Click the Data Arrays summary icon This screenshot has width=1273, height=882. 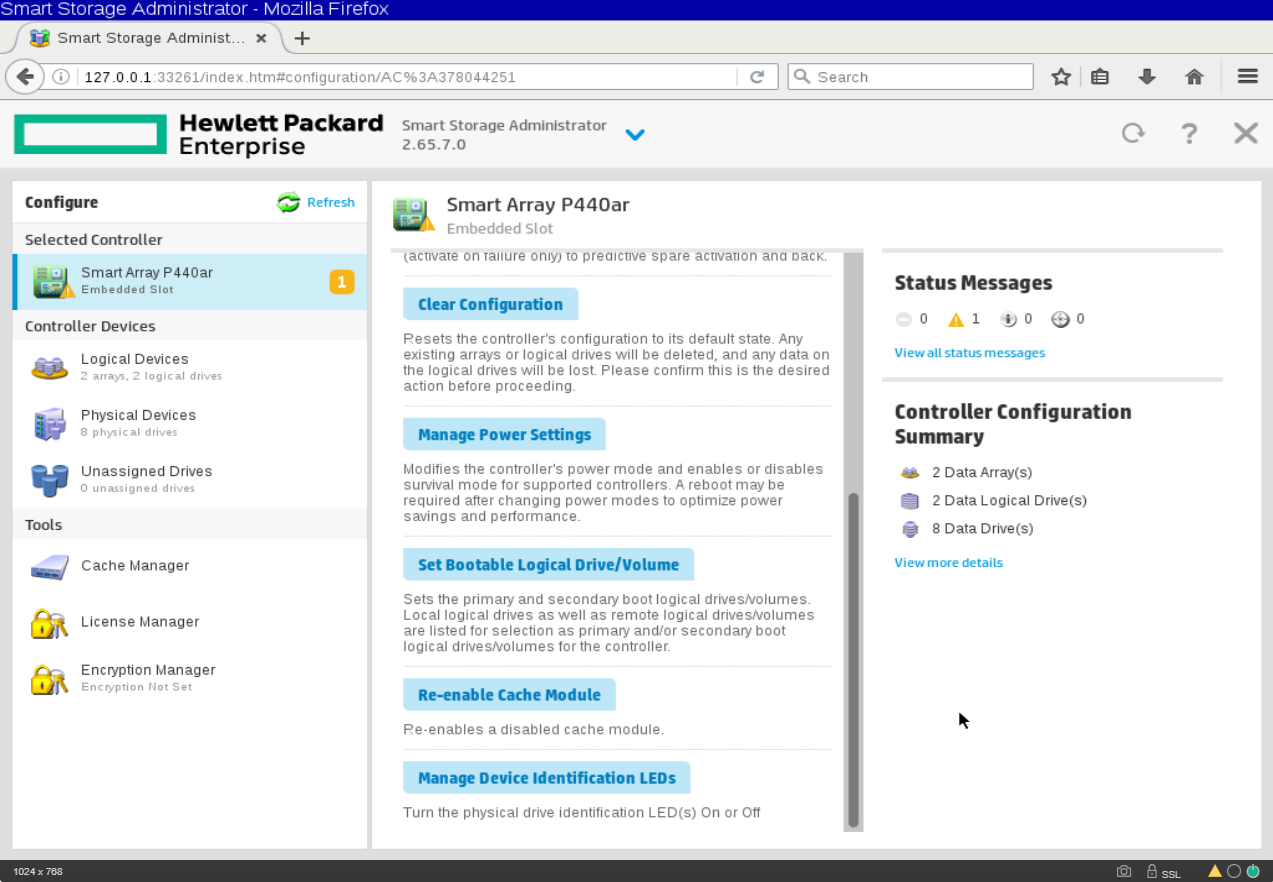point(909,473)
